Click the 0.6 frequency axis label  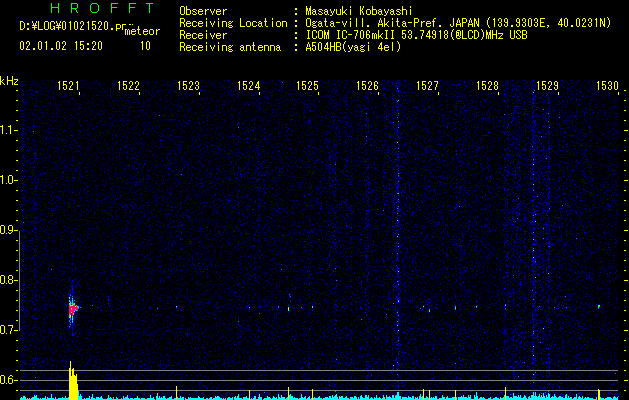[x=8, y=380]
